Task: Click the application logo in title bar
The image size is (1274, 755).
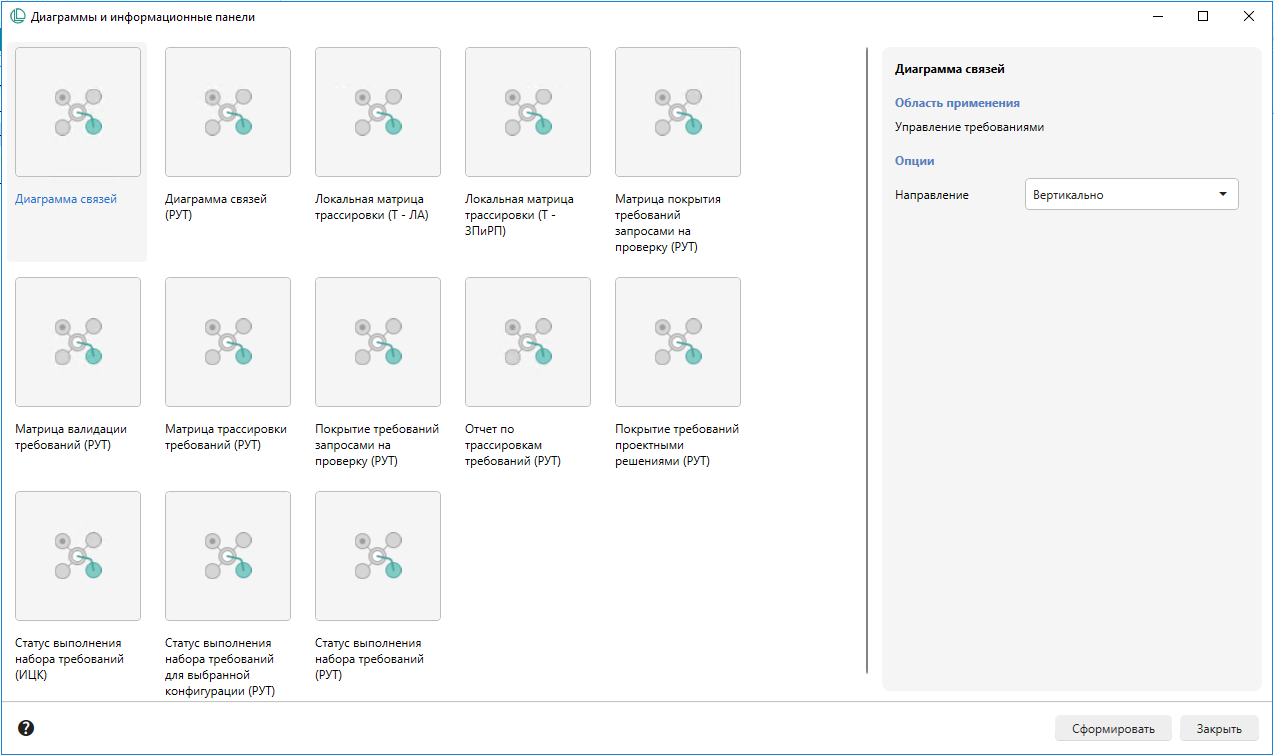Action: [17, 16]
